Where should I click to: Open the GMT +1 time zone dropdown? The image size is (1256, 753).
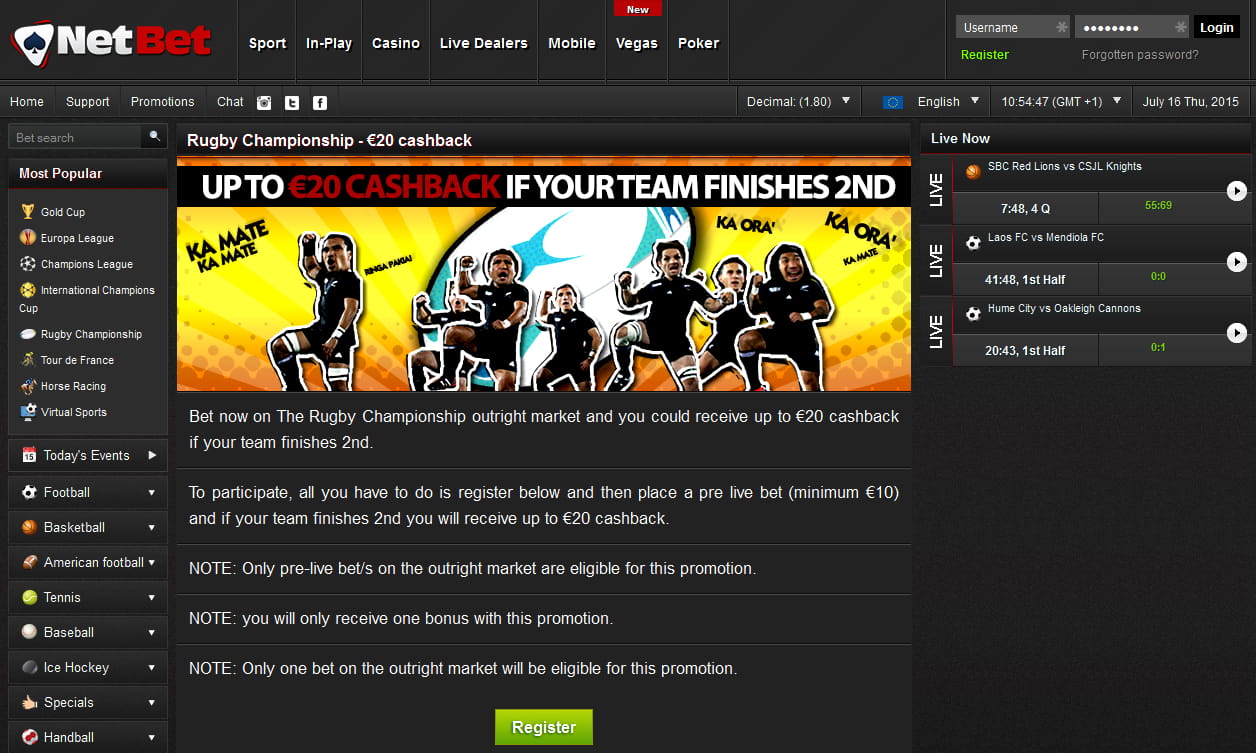[1061, 101]
